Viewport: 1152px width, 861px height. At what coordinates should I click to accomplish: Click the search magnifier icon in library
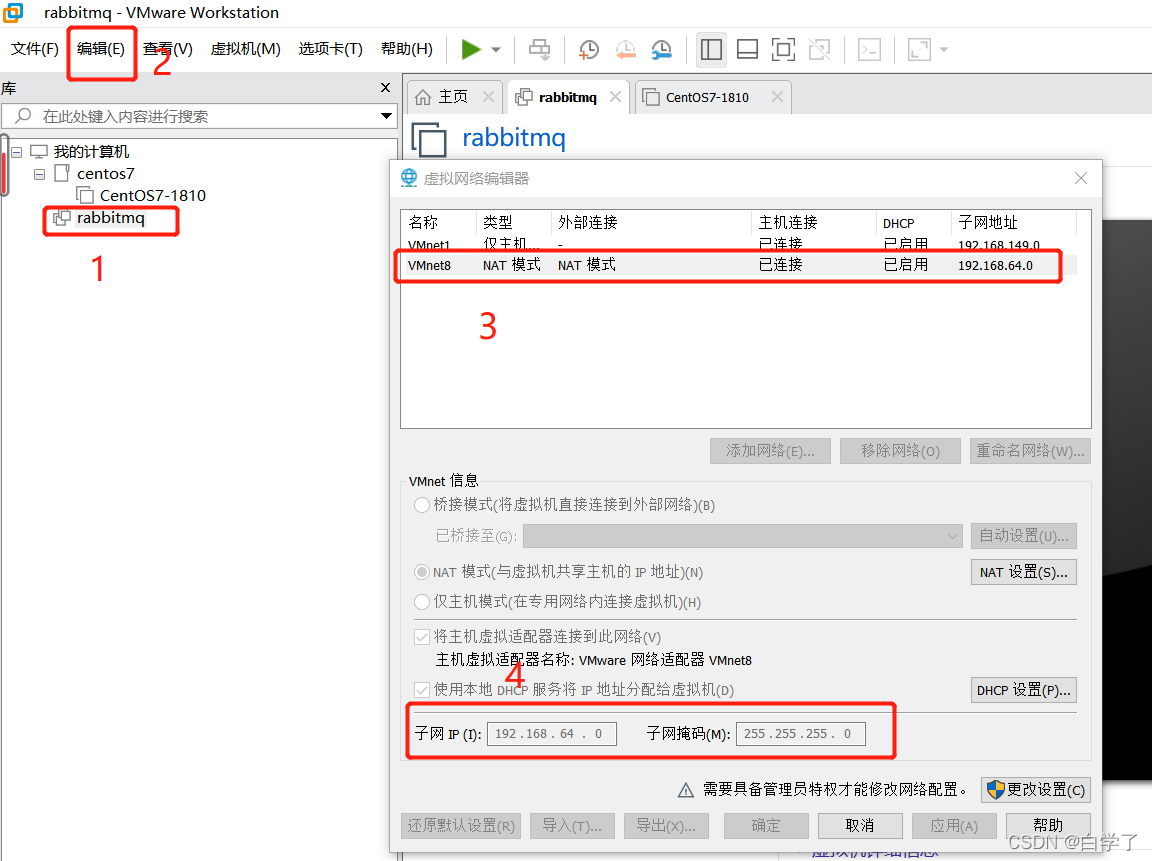point(23,115)
